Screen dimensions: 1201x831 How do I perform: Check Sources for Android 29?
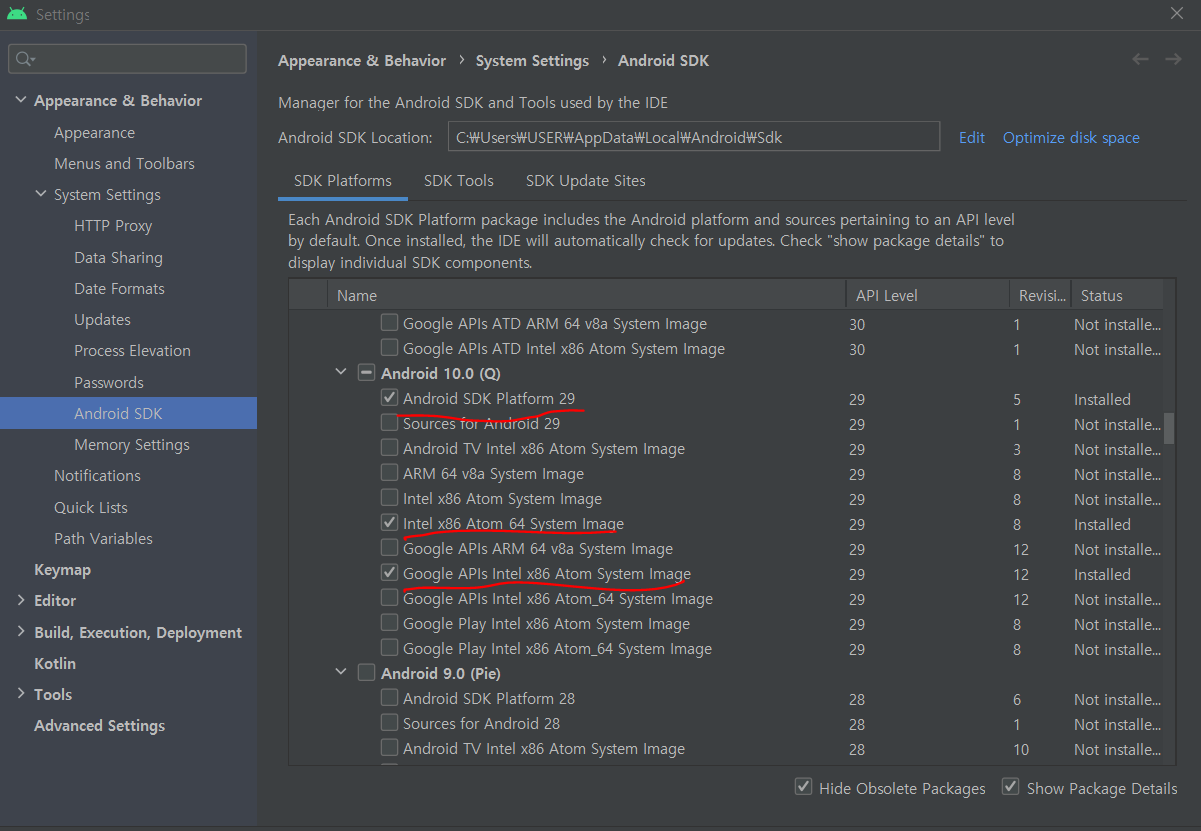click(x=389, y=423)
